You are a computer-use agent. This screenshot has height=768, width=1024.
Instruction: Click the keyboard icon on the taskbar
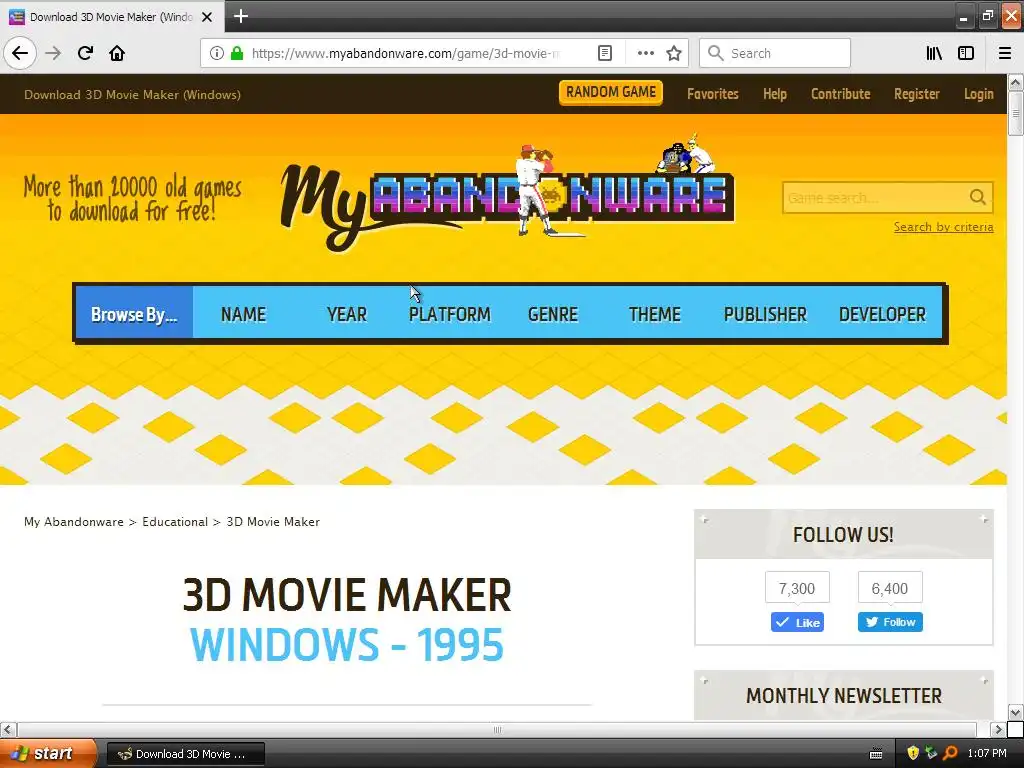876,754
